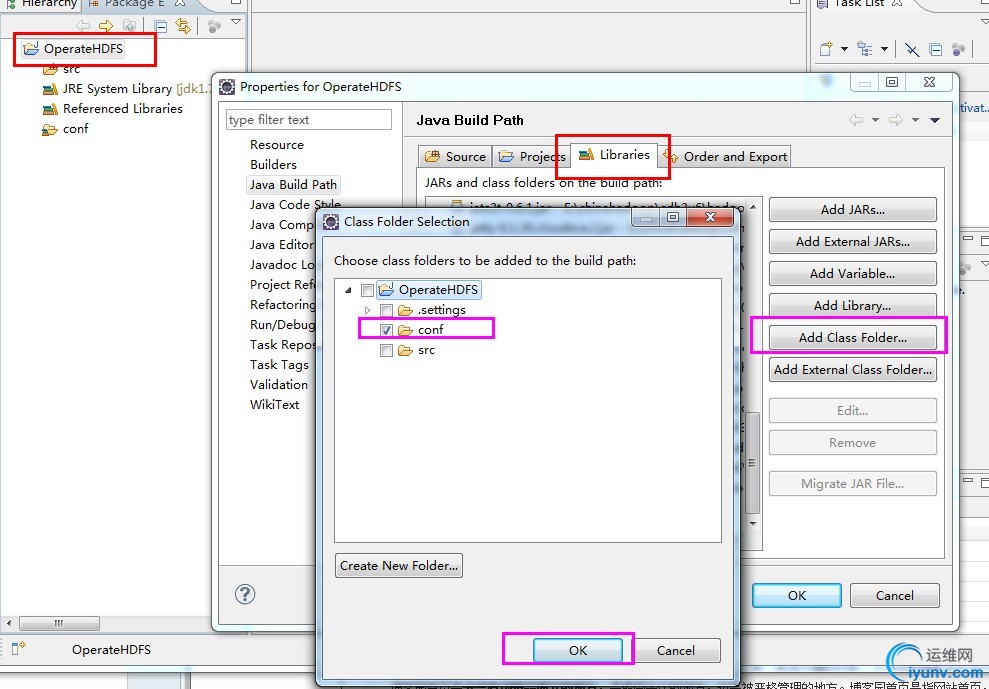The image size is (989, 689).
Task: Select Builders in Properties category list
Action: 273,165
